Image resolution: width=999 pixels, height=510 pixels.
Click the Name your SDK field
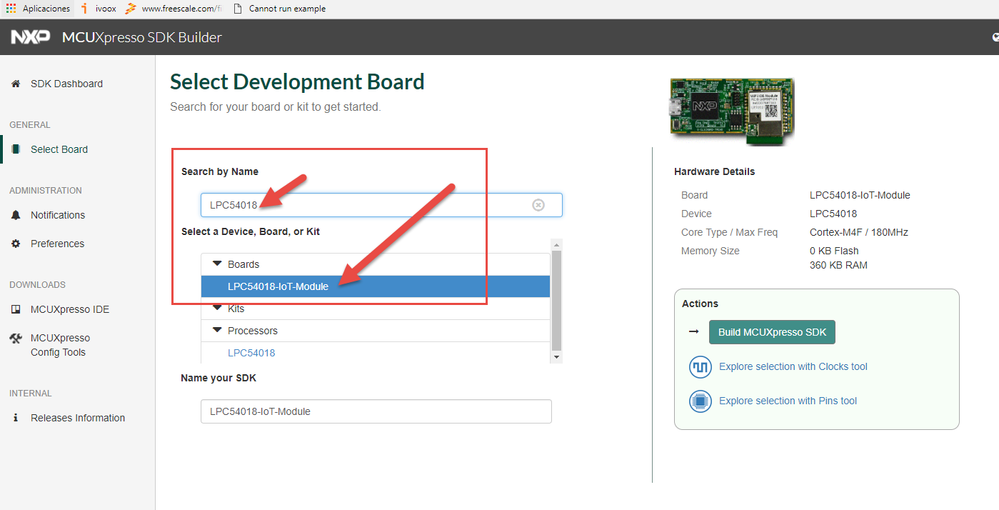pos(376,411)
